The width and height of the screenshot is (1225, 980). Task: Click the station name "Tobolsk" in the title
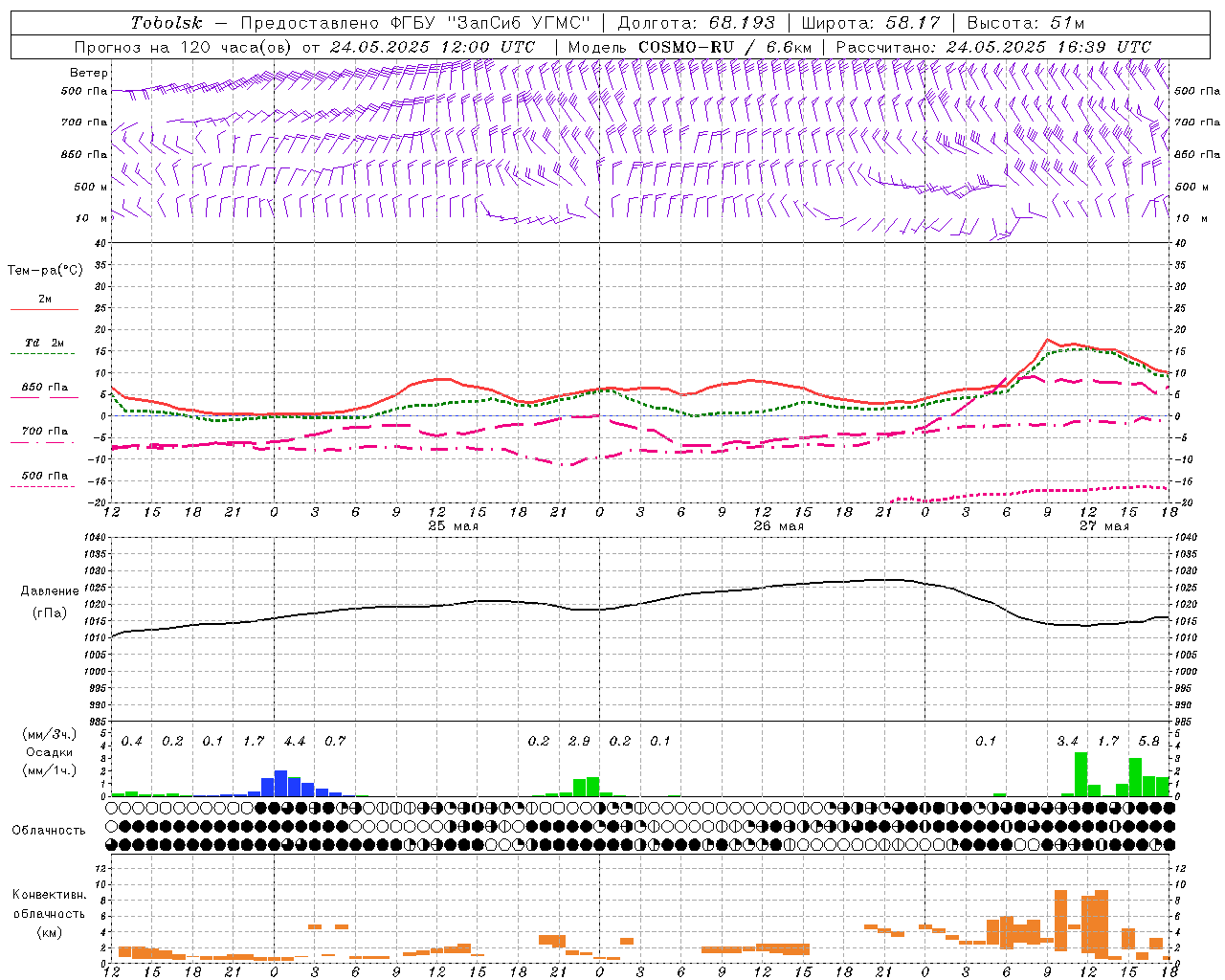coord(167,23)
